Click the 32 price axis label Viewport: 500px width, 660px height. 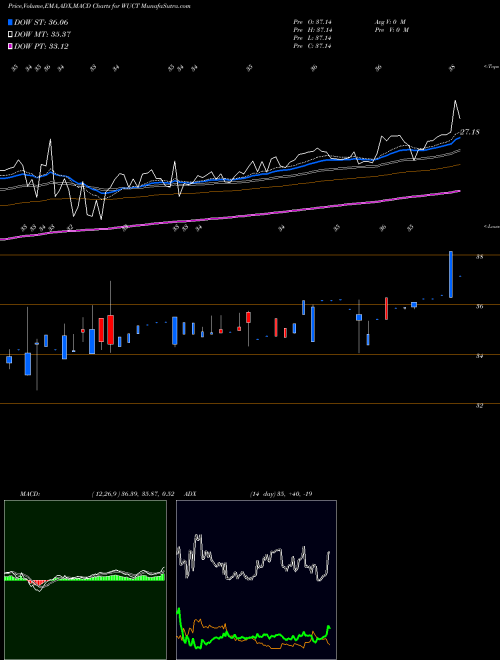coord(479,406)
